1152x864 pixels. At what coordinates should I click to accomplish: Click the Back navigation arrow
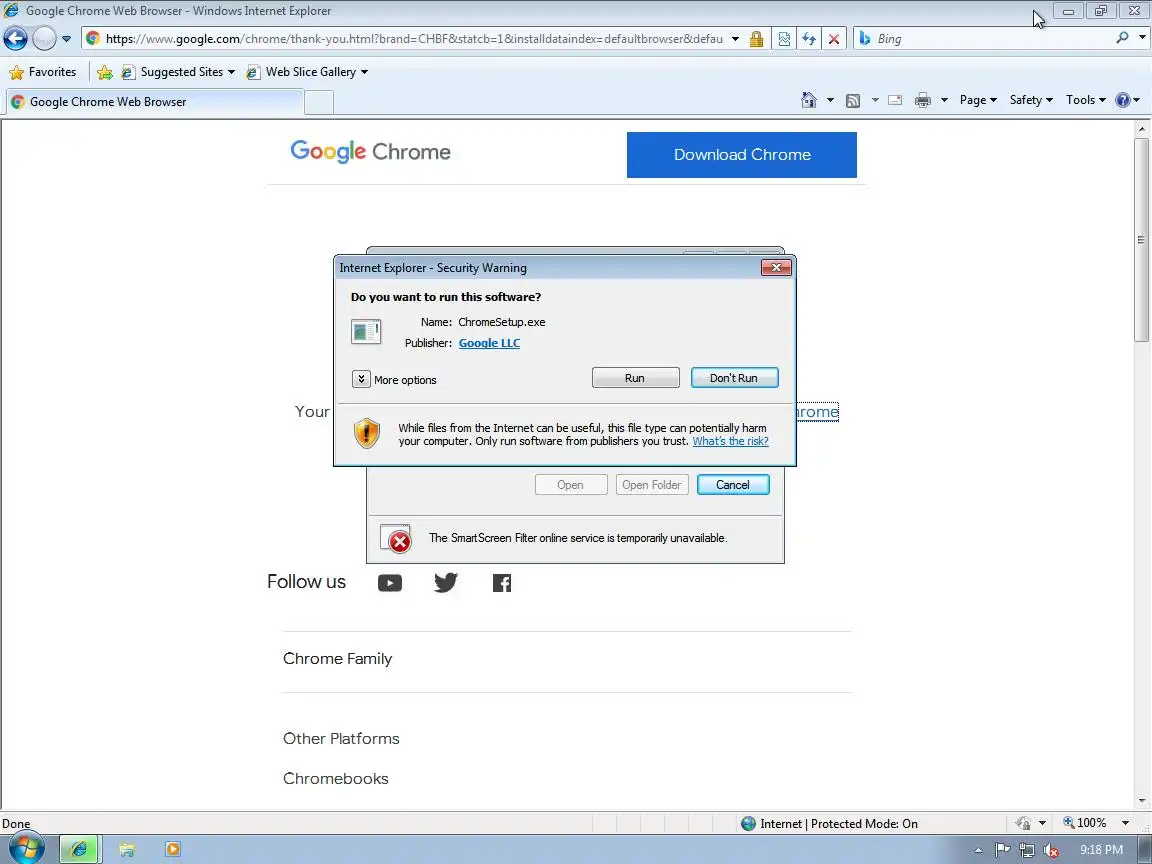[x=15, y=38]
